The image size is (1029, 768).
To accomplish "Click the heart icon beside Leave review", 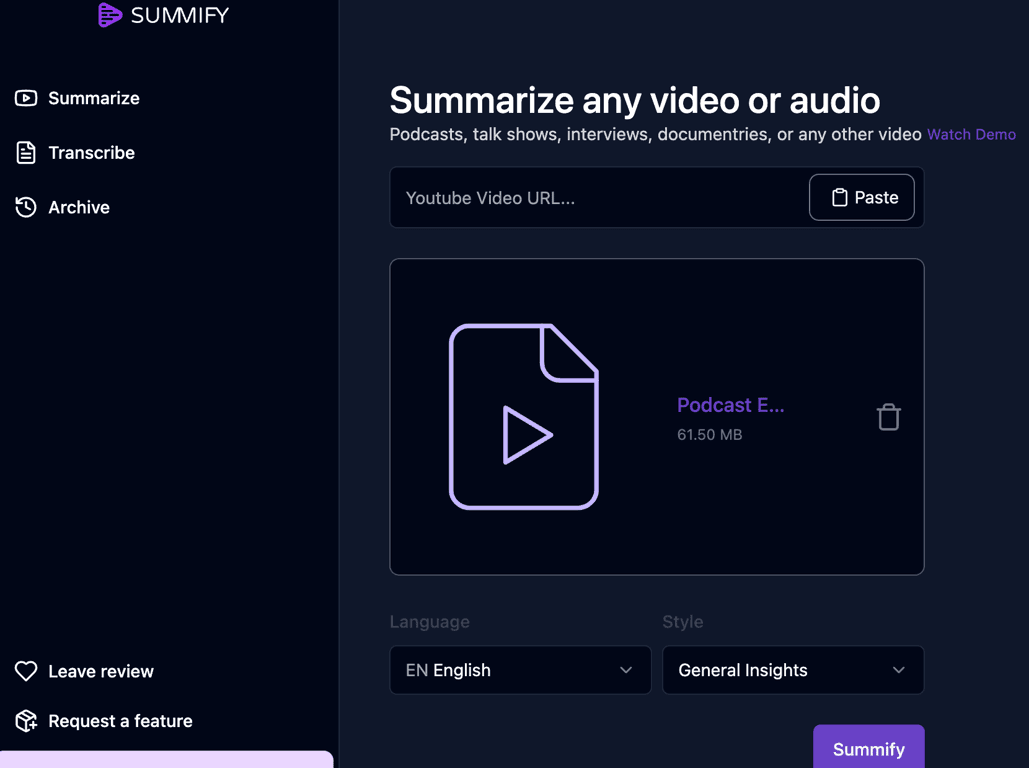I will [26, 671].
